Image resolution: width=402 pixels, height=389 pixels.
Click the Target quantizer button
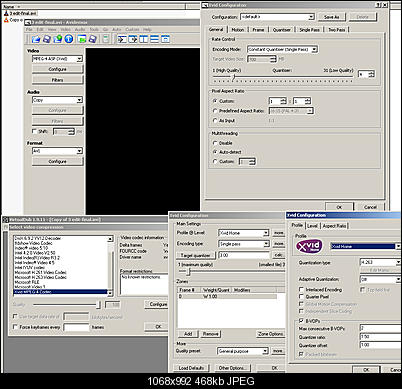[x=196, y=255]
